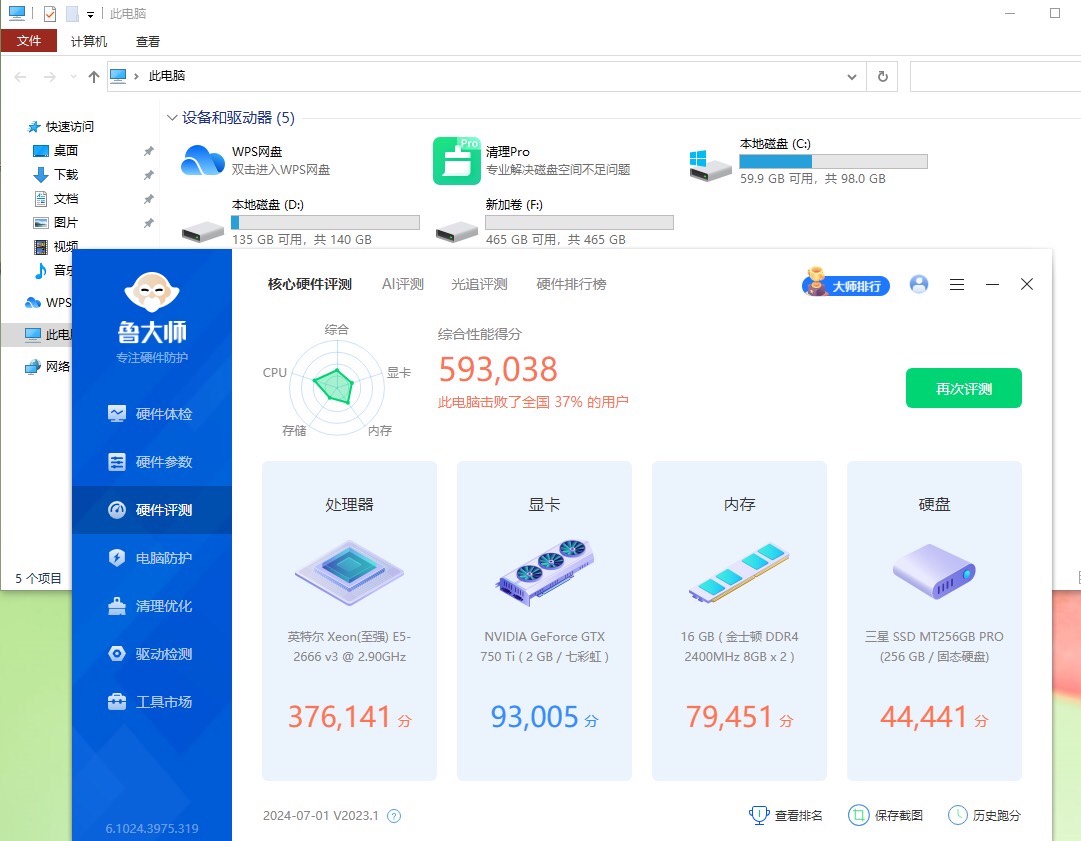Image resolution: width=1081 pixels, height=841 pixels.
Task: Click Explorer forward arrow
Action: coord(50,77)
